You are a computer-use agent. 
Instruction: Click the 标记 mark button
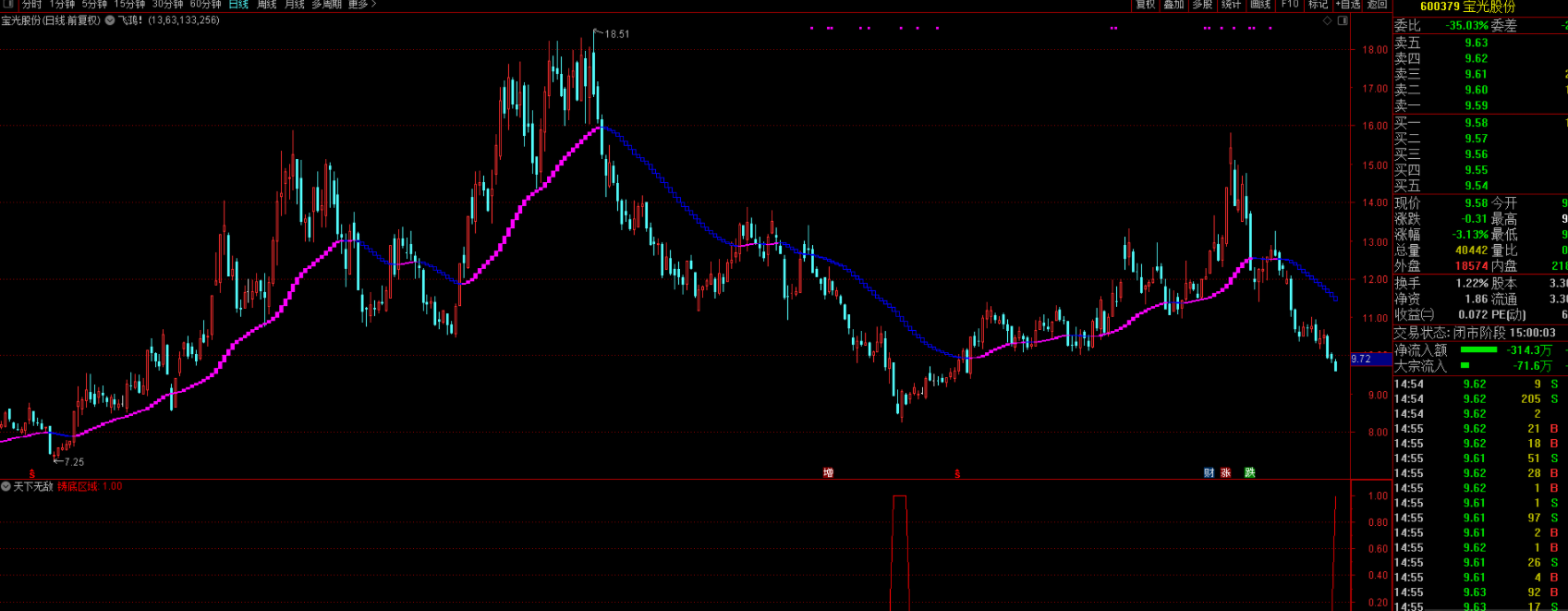[x=1318, y=5]
